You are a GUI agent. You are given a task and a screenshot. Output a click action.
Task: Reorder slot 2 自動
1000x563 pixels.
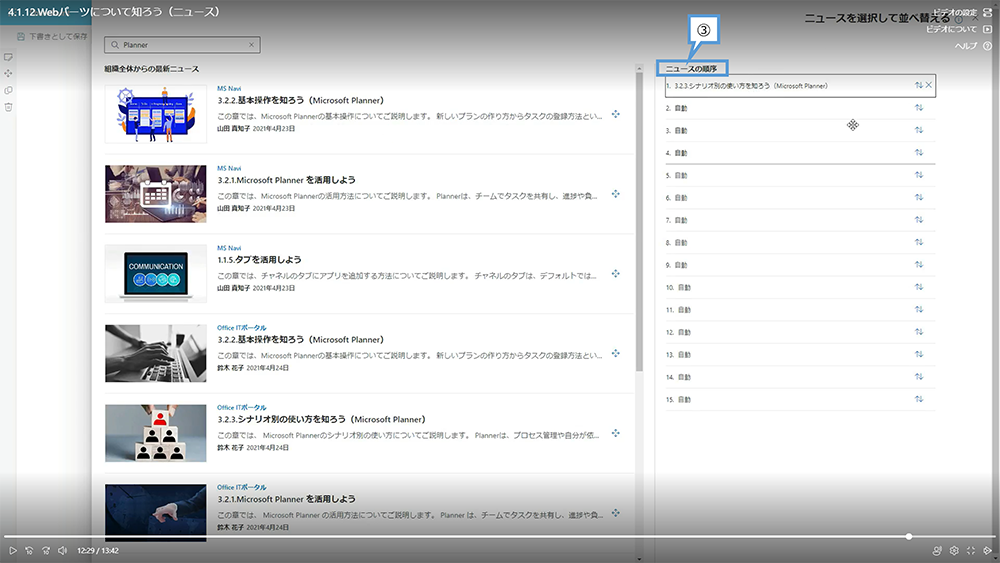919,108
